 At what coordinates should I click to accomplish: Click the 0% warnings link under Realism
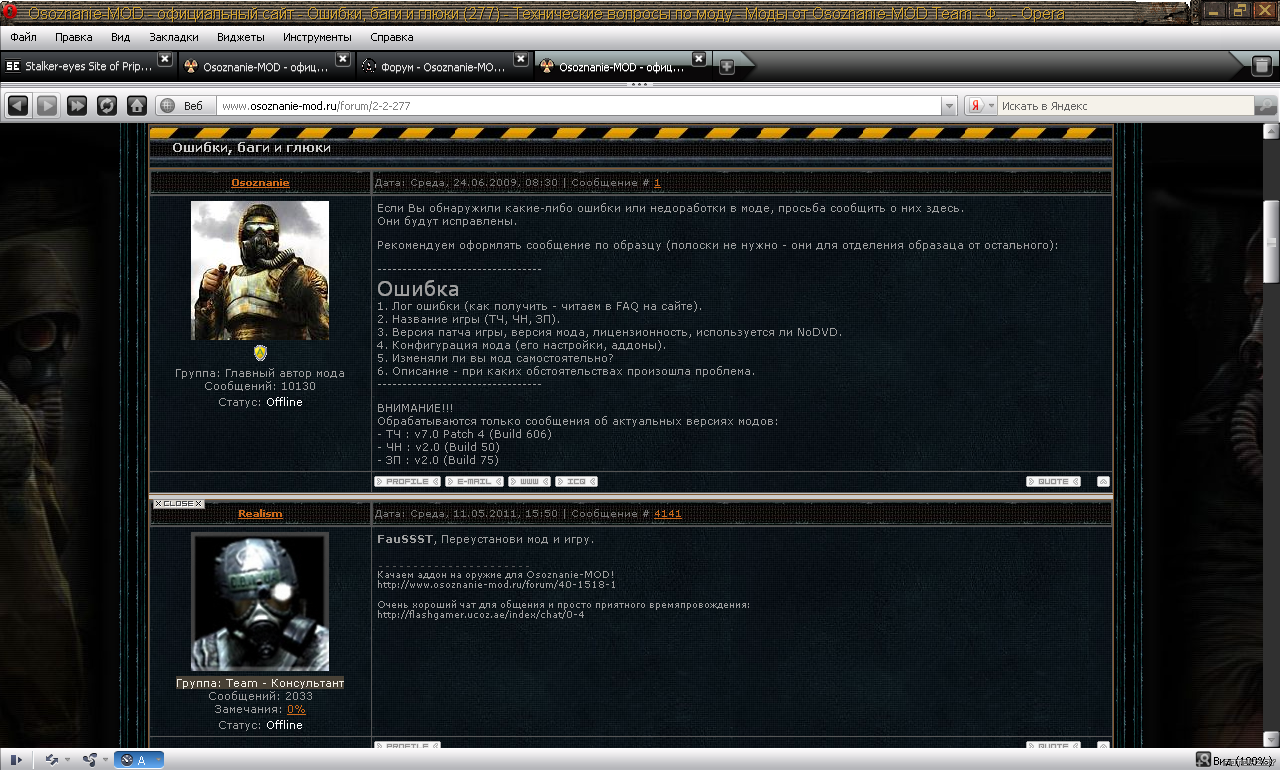[x=296, y=710]
